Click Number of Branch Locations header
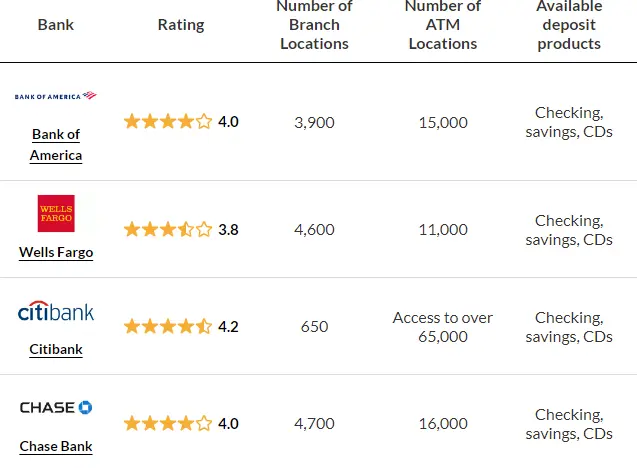Image resolution: width=637 pixels, height=469 pixels. coord(314,25)
